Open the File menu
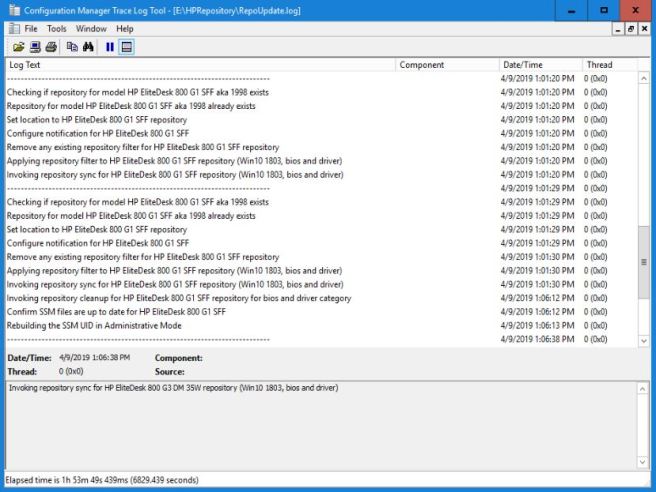The height and width of the screenshot is (492, 656). [x=31, y=29]
